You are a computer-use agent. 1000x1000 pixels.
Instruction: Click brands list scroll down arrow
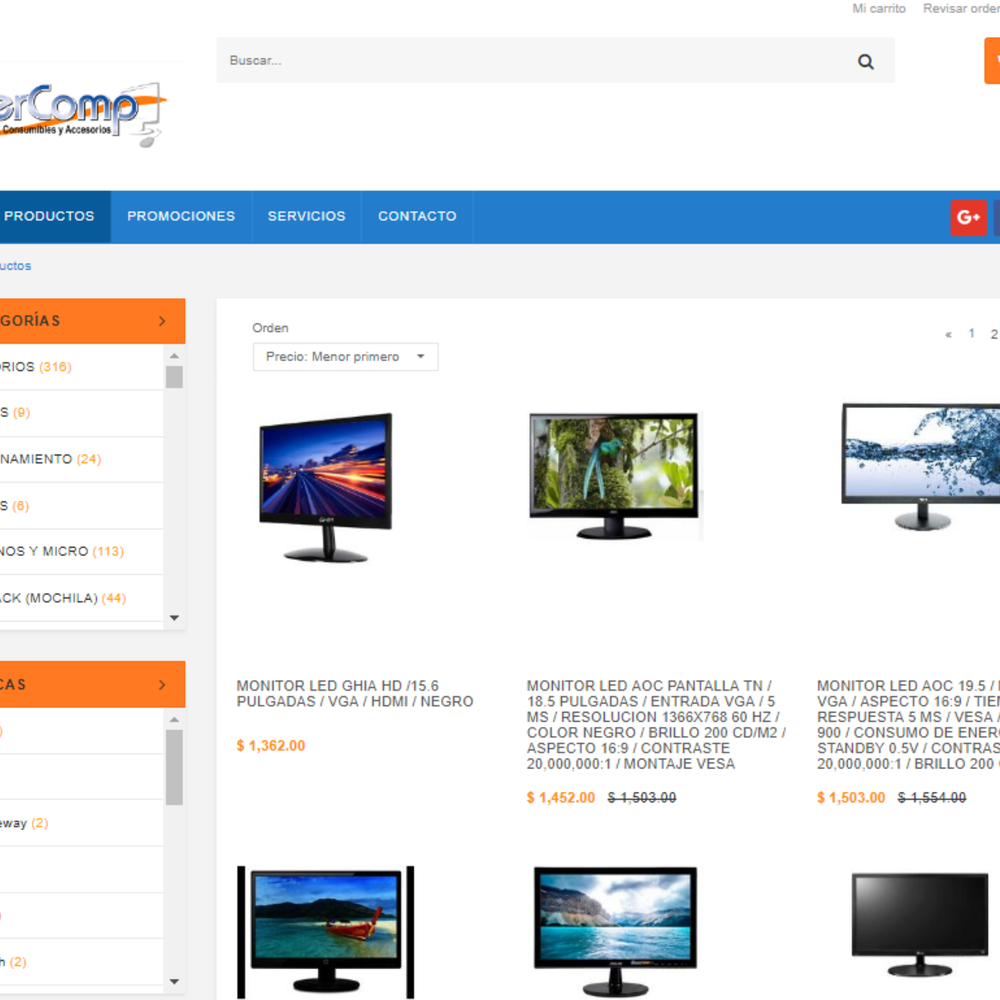pyautogui.click(x=174, y=982)
